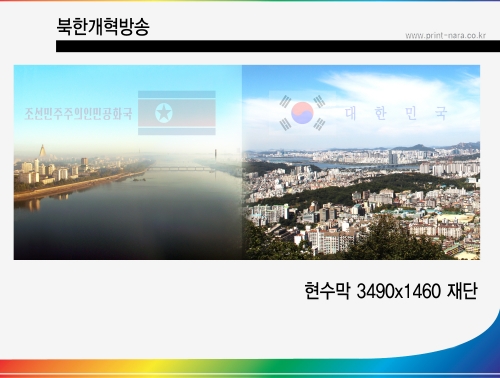Click the 국 character of 대한민국
Screen dimensions: 500x378
tap(441, 113)
